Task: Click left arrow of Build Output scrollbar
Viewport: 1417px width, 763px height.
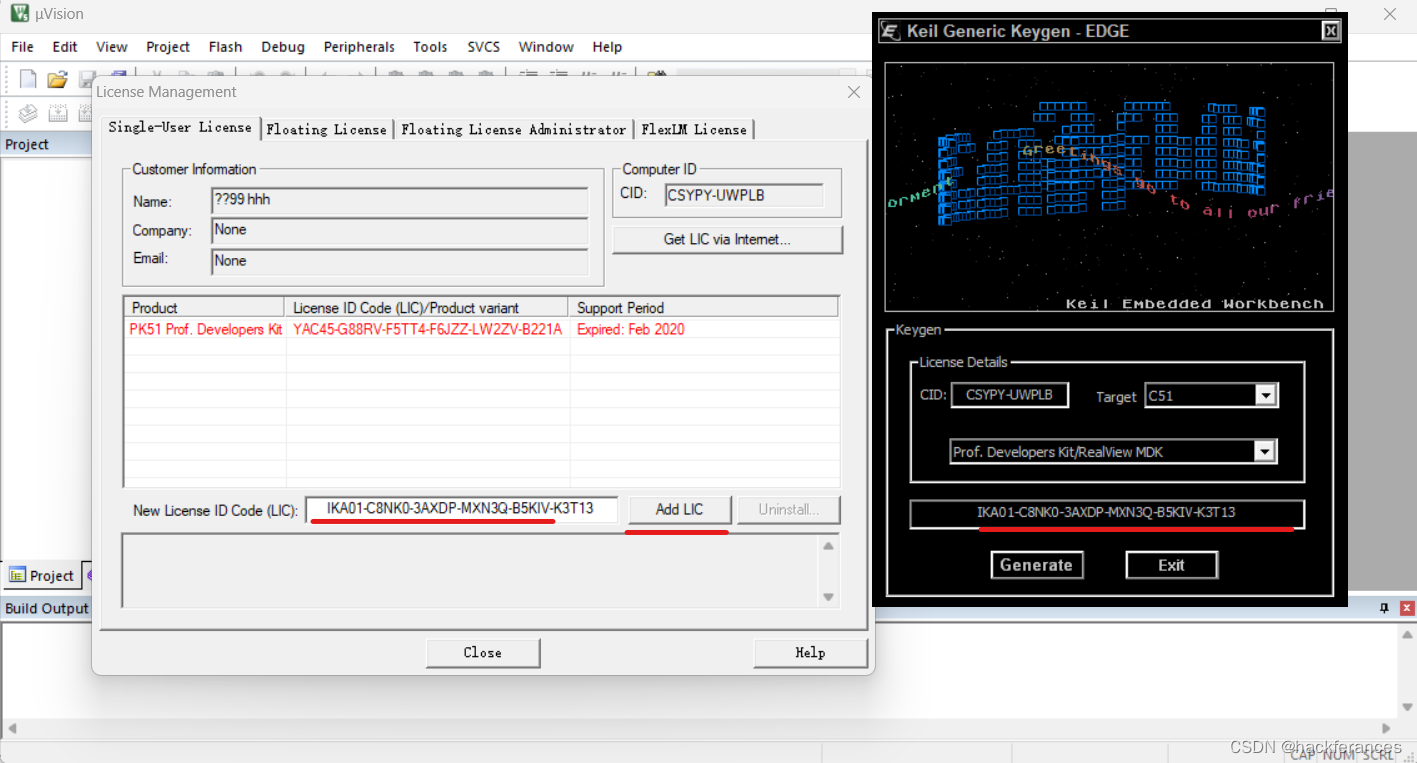Action: tap(10, 729)
